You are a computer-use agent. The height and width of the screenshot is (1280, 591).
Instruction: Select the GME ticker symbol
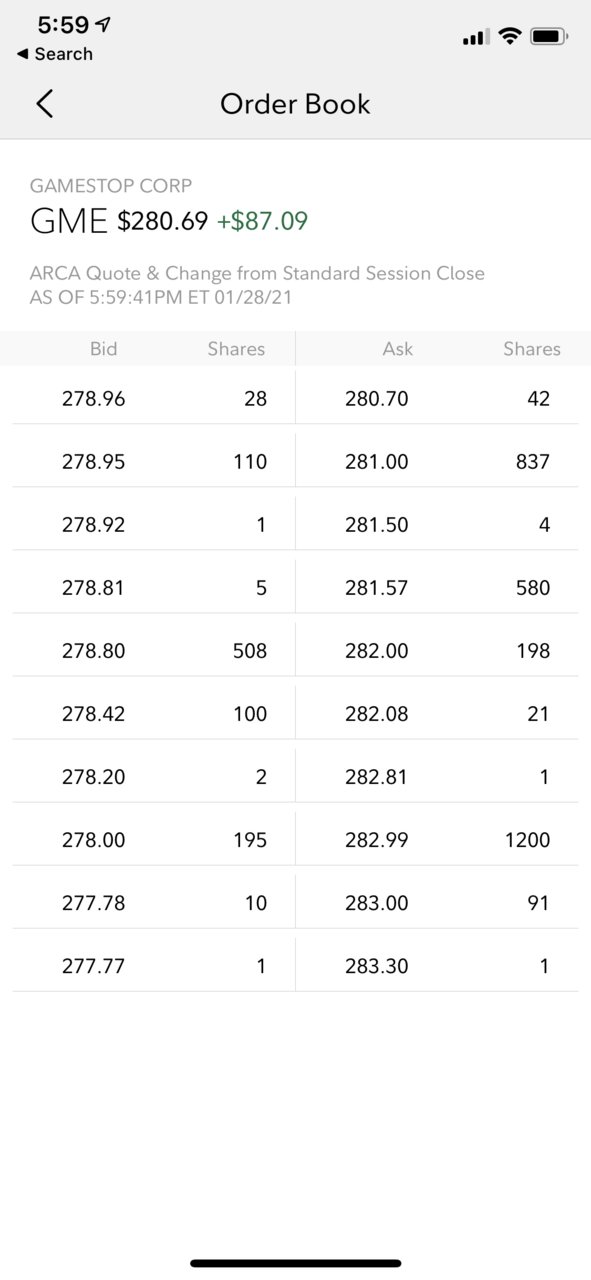pyautogui.click(x=69, y=221)
